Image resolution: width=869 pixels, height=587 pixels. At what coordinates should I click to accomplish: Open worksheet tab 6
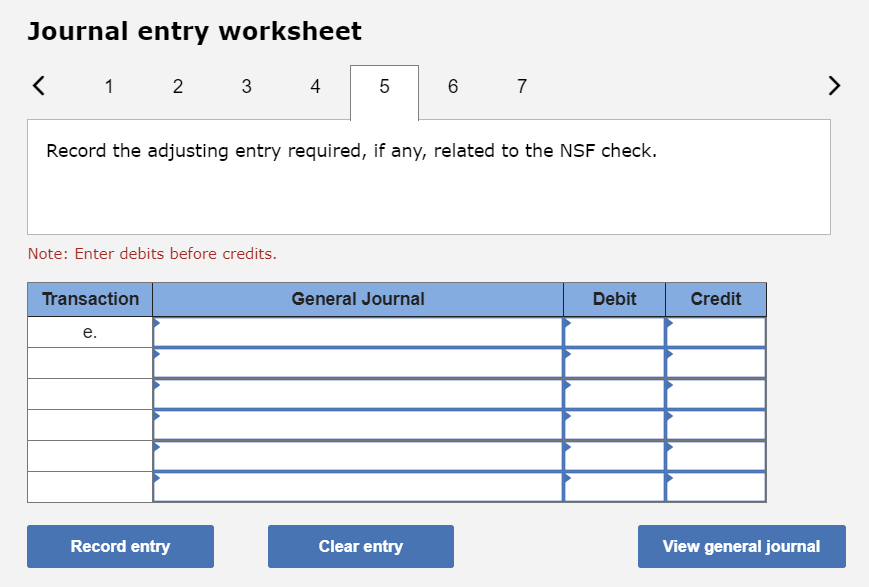pos(452,87)
